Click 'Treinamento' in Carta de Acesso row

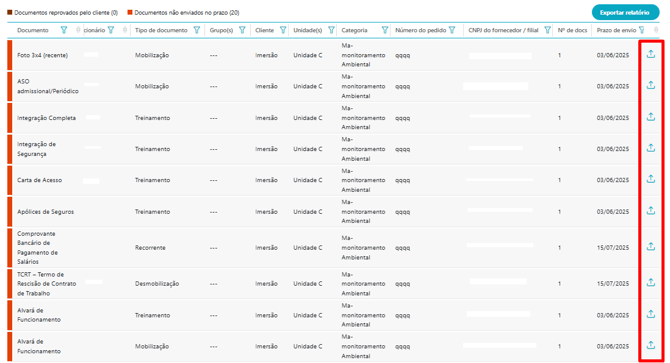152,180
